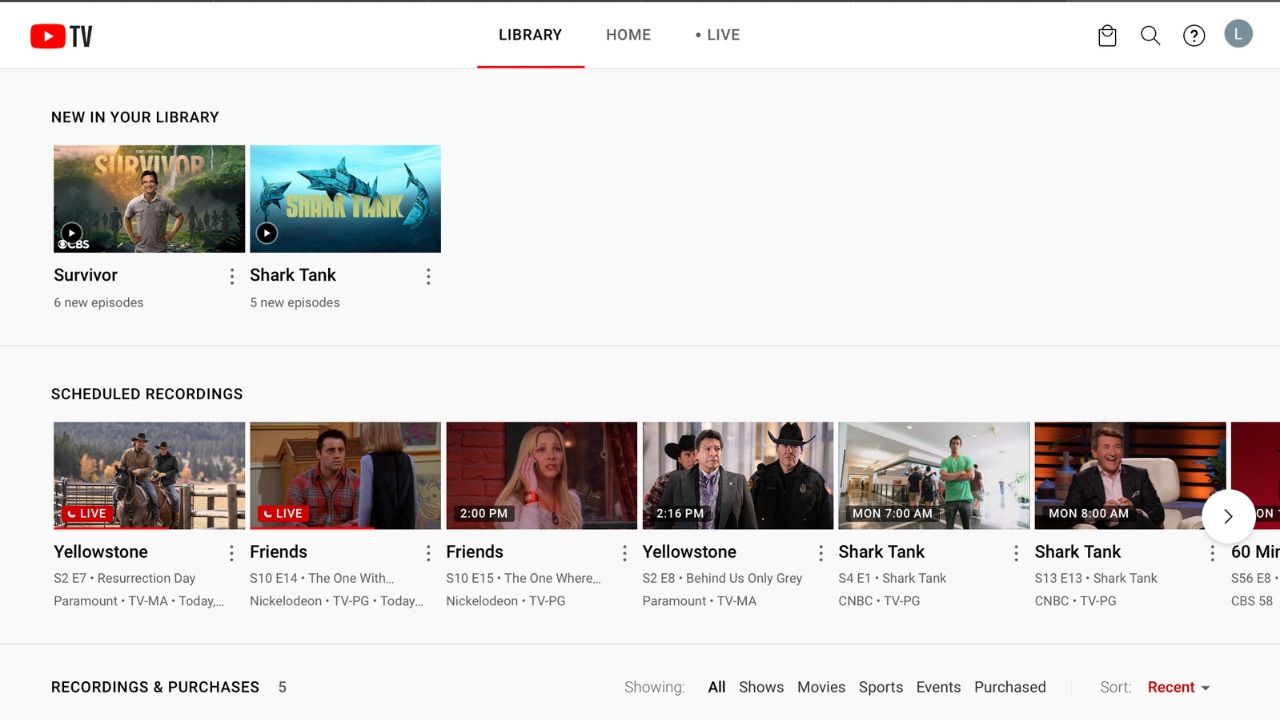The height and width of the screenshot is (720, 1280).
Task: Filter recordings by Movies
Action: pyautogui.click(x=821, y=687)
